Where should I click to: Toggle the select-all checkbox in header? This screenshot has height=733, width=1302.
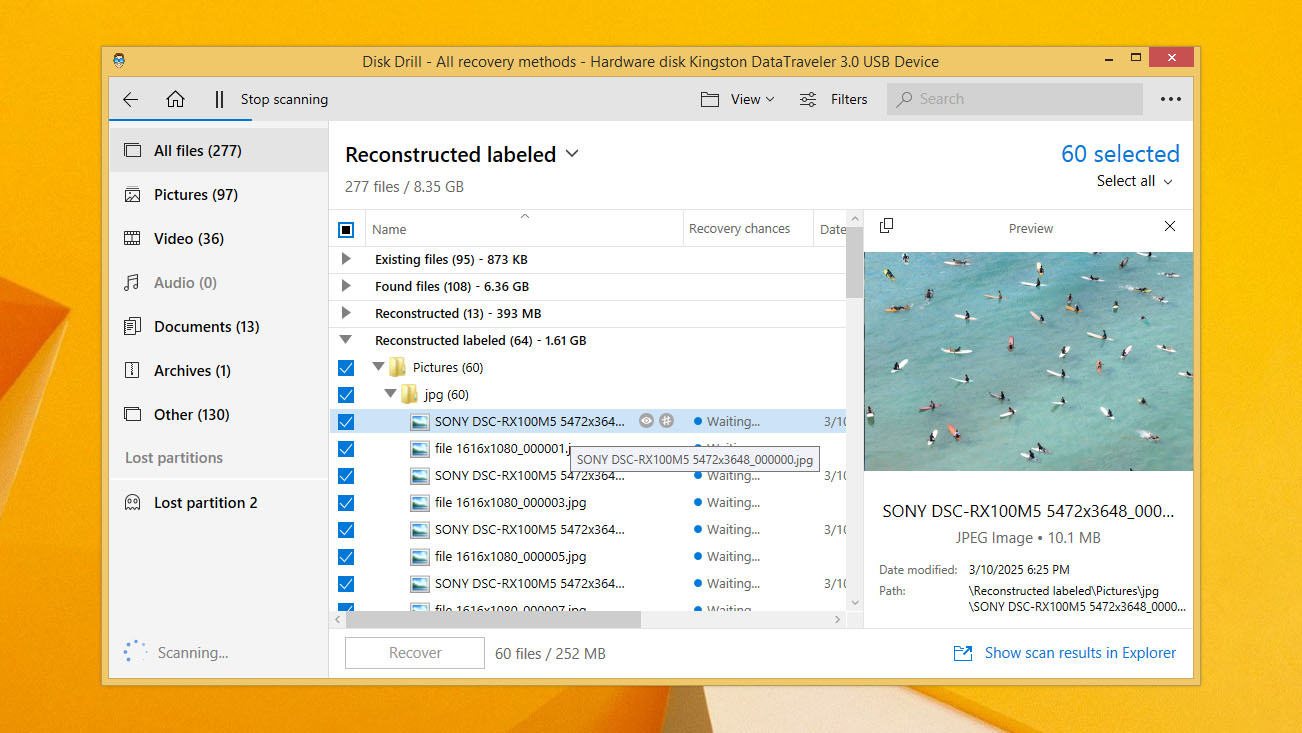[346, 229]
